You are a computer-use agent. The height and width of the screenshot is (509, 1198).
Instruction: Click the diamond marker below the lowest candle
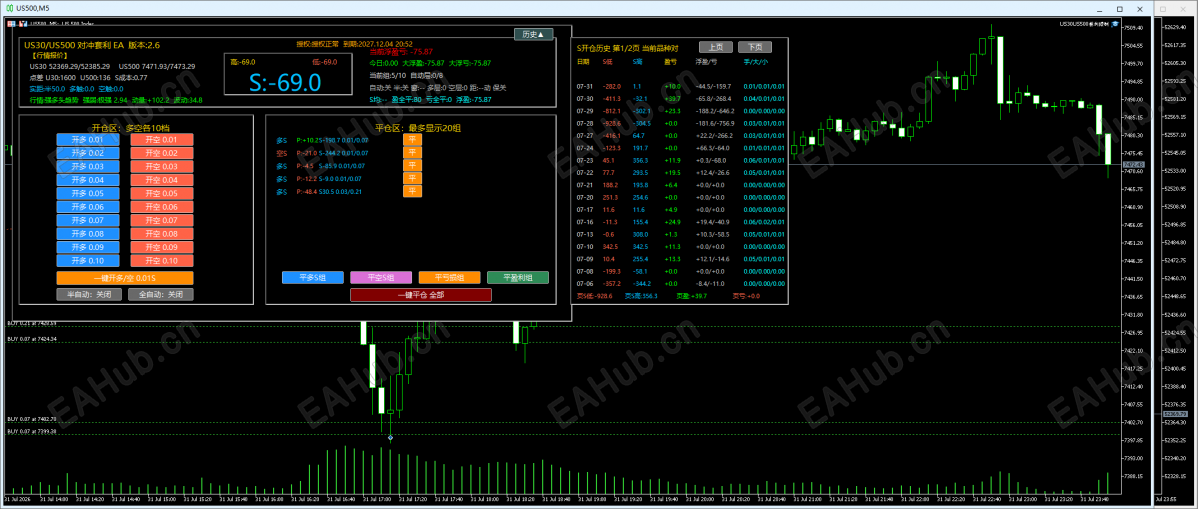[x=390, y=438]
